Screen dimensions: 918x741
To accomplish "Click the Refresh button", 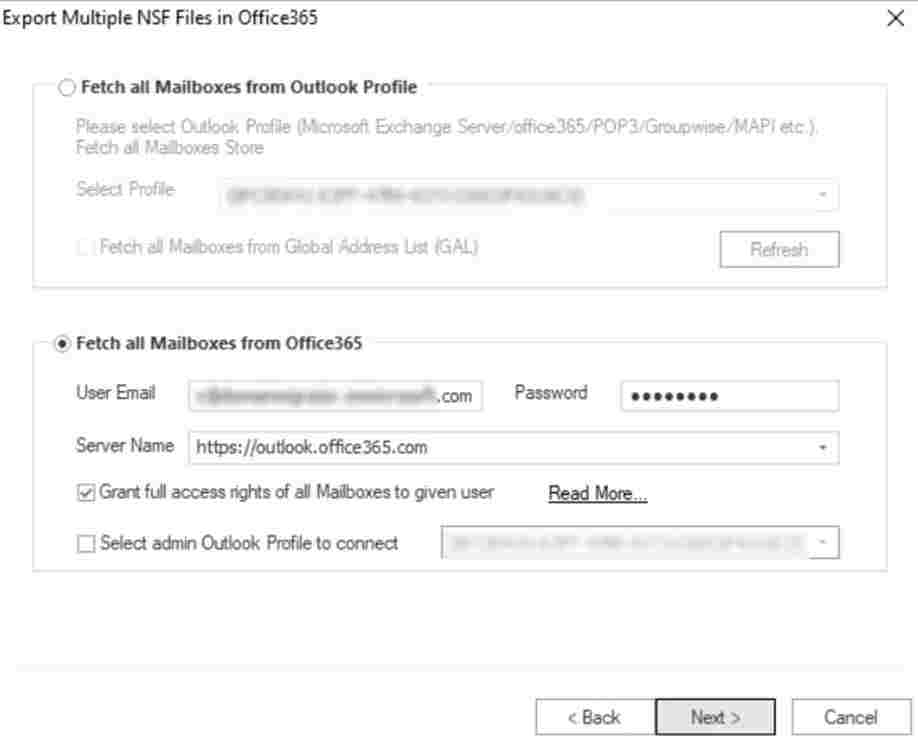I will tap(779, 250).
